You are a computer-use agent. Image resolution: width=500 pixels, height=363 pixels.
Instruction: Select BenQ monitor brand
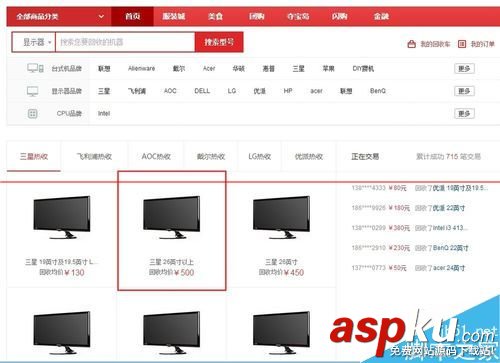click(x=378, y=91)
